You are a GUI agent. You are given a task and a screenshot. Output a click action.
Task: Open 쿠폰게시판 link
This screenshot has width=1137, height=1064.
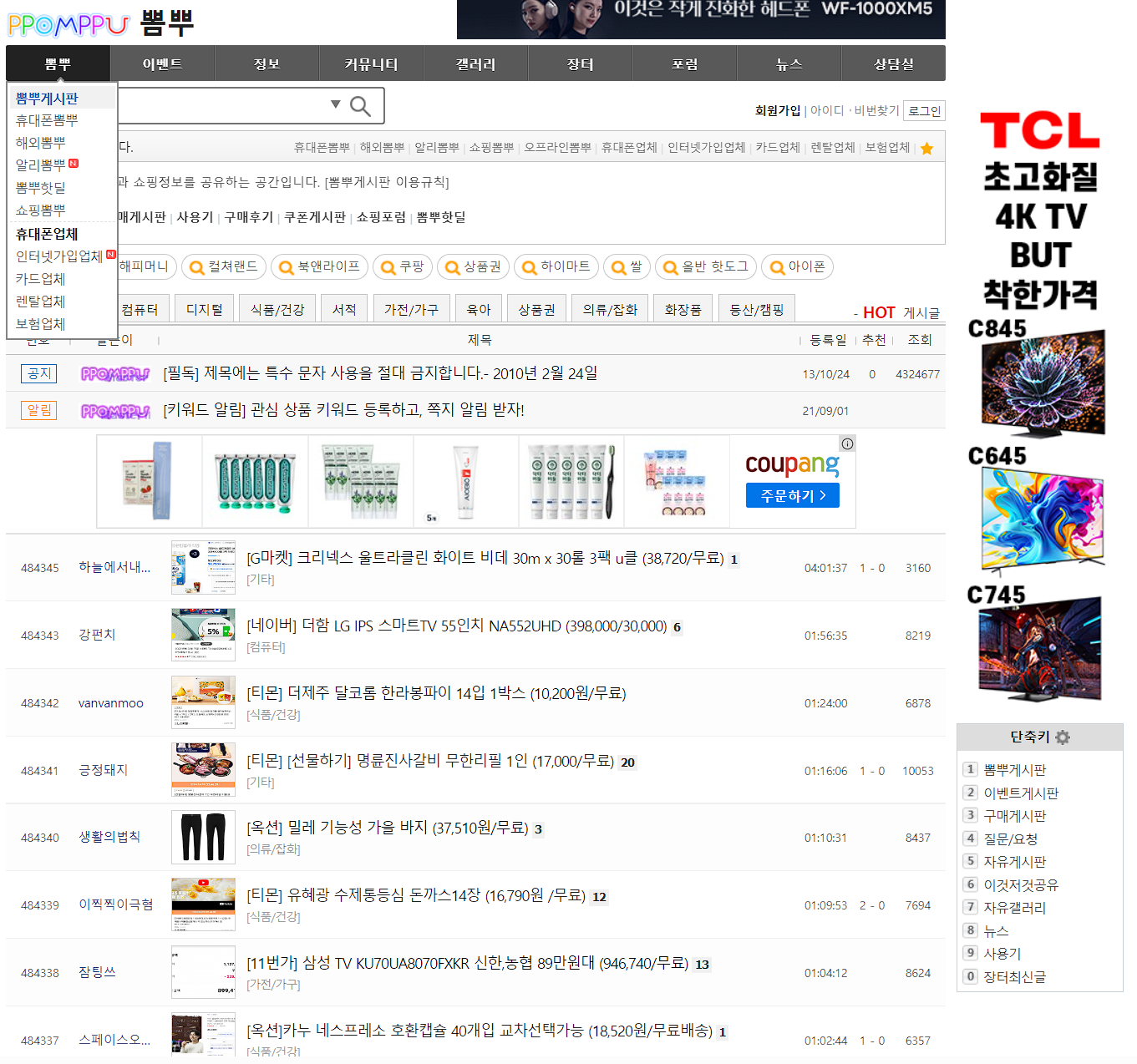click(315, 217)
